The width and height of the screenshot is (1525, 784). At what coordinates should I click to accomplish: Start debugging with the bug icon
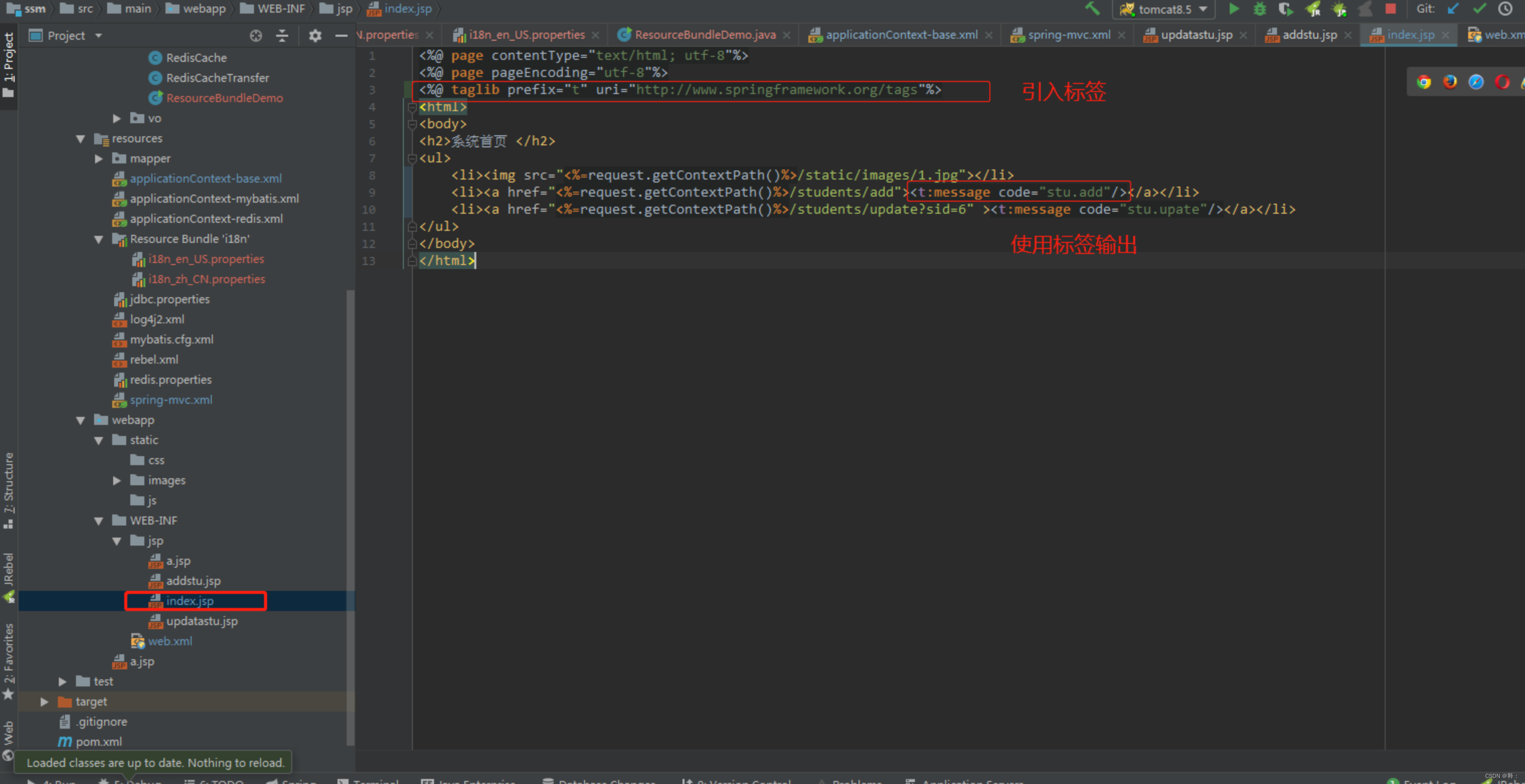point(1260,9)
